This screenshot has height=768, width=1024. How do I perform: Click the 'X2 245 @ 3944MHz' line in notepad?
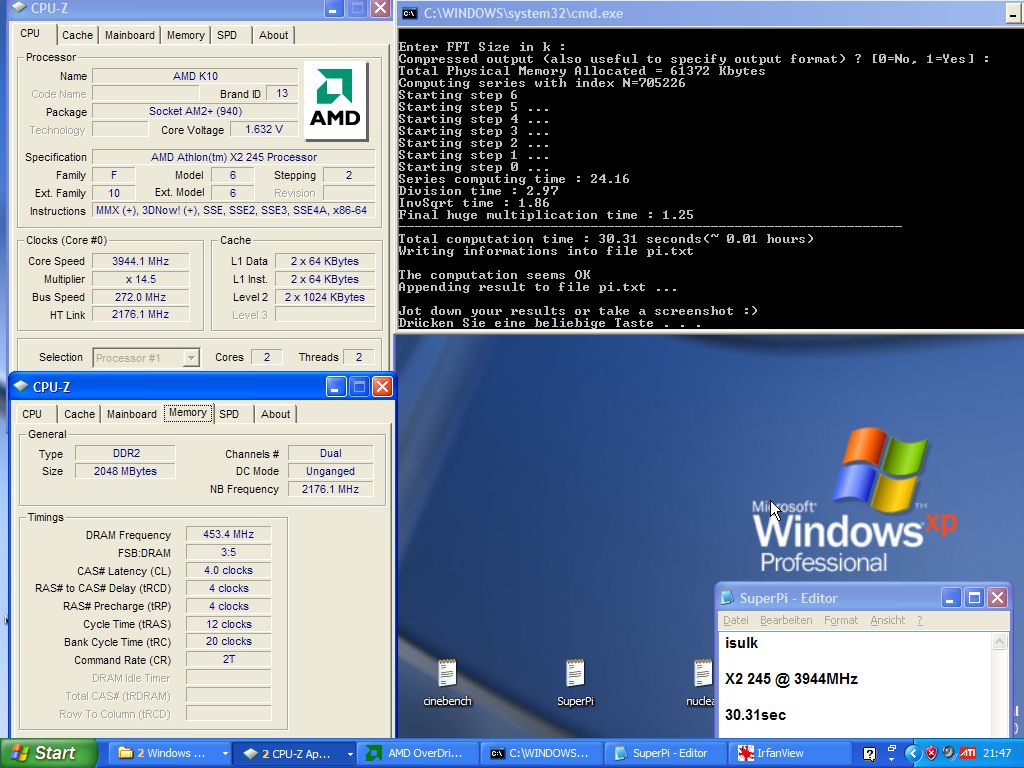point(791,679)
